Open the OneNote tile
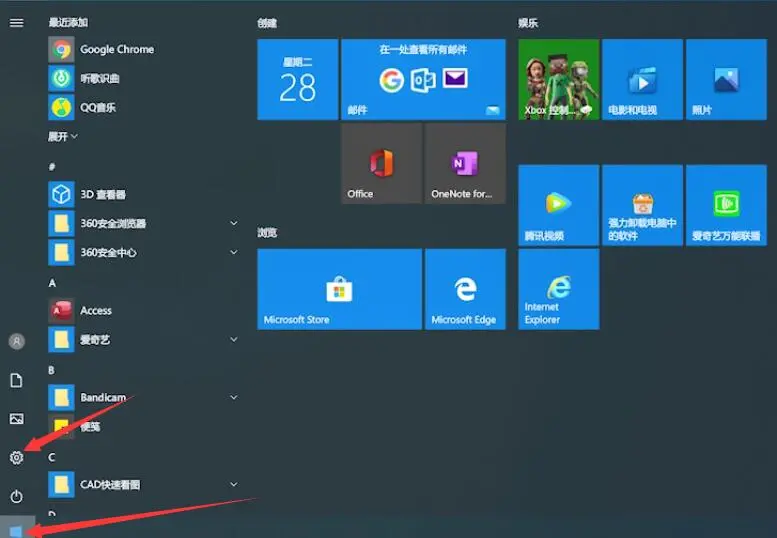The image size is (777, 538). 465,163
